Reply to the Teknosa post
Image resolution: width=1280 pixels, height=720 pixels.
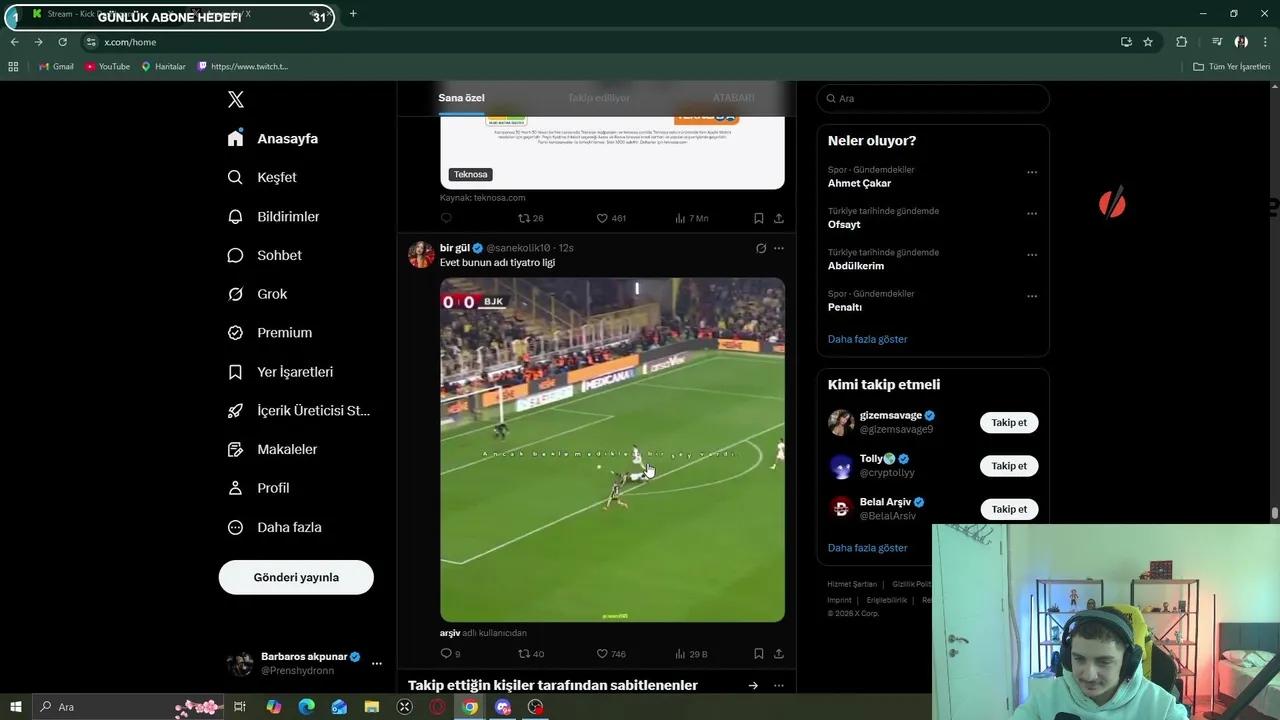point(446,218)
